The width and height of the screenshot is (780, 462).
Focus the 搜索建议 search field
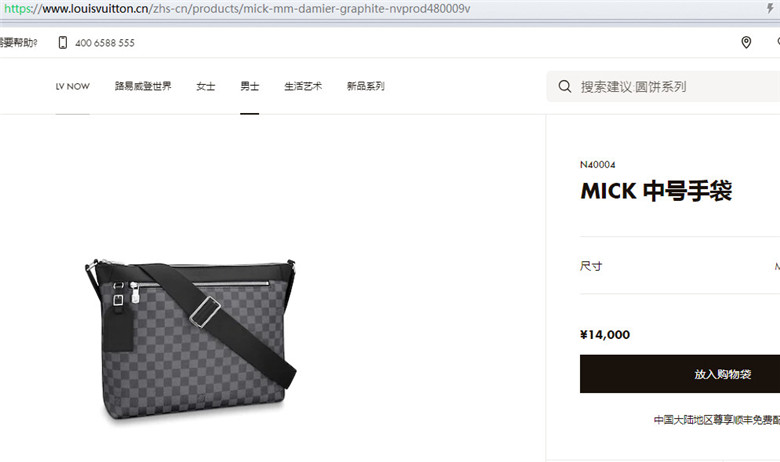[663, 86]
